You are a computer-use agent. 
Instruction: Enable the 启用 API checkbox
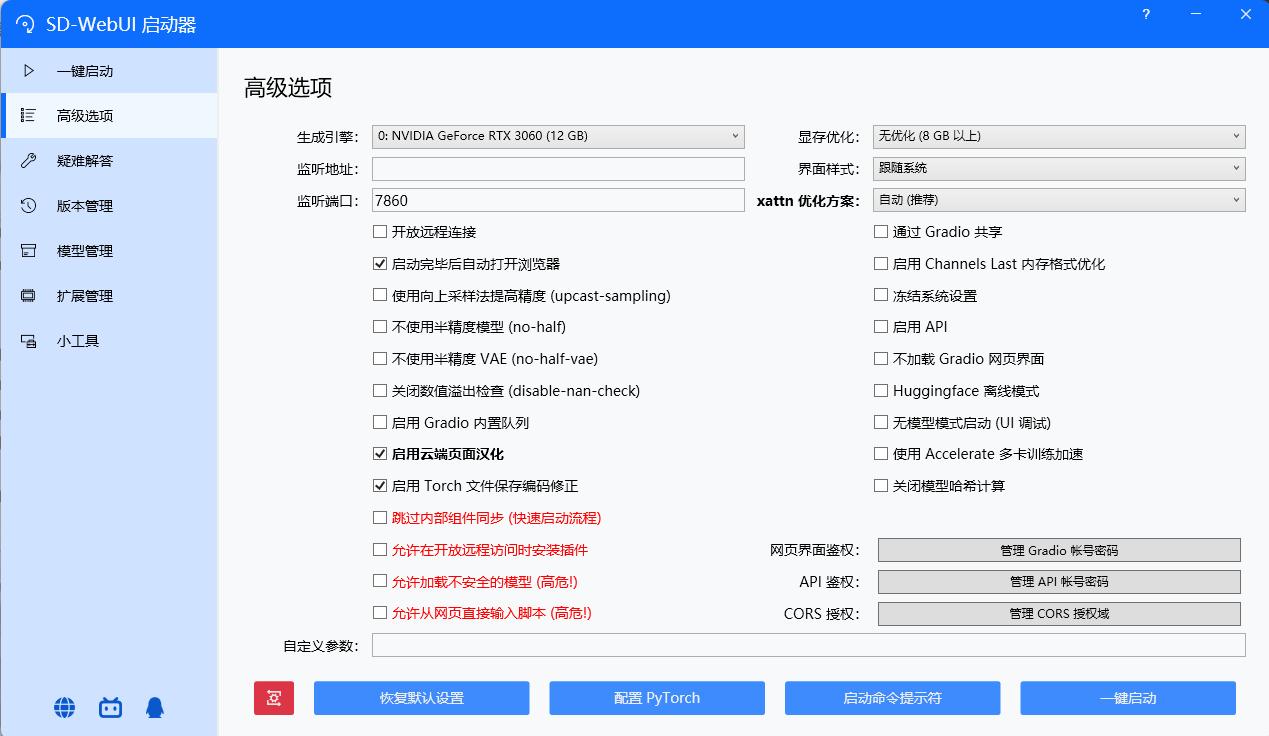pyautogui.click(x=879, y=327)
